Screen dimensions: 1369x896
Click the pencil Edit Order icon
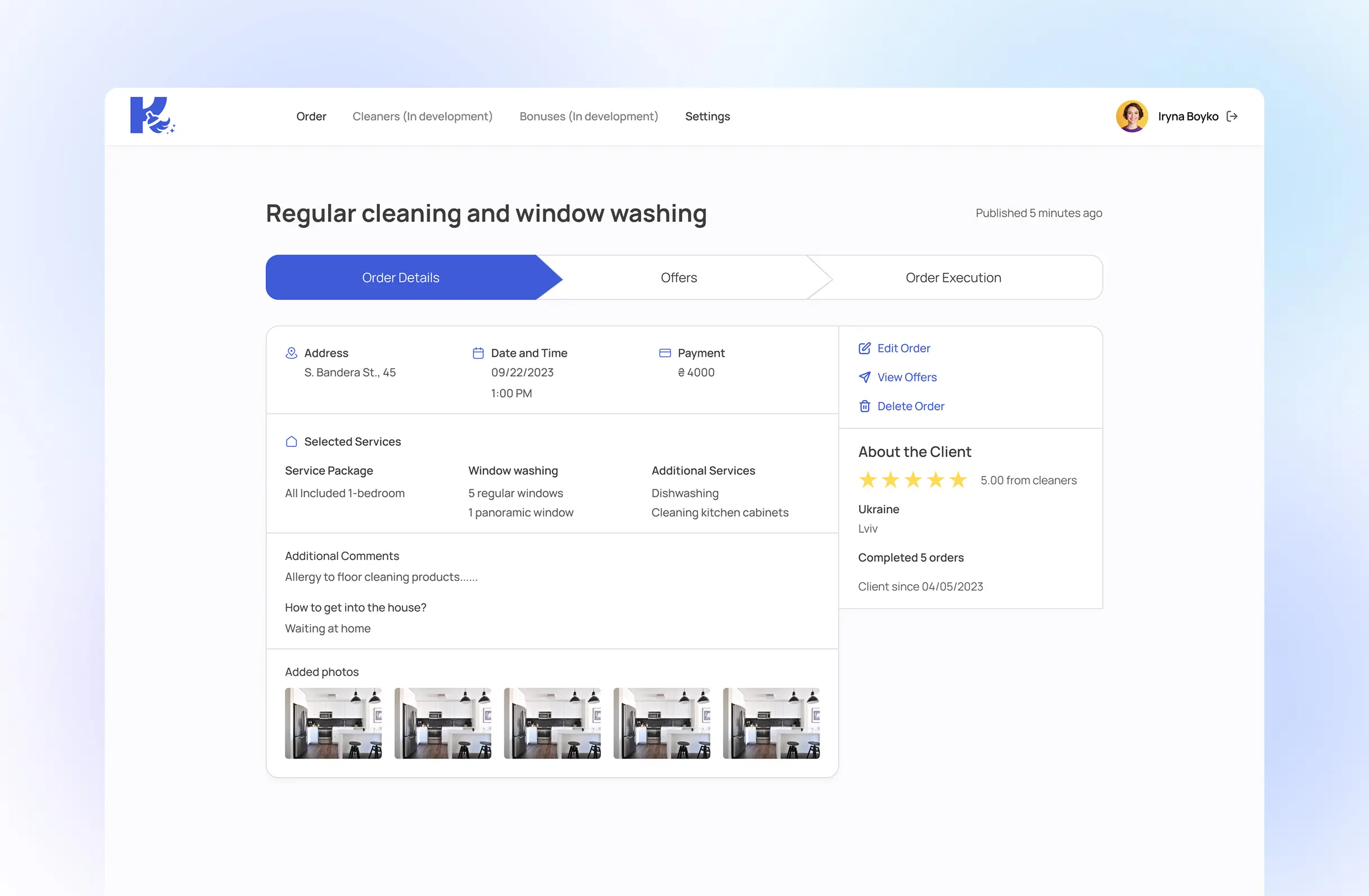tap(864, 348)
